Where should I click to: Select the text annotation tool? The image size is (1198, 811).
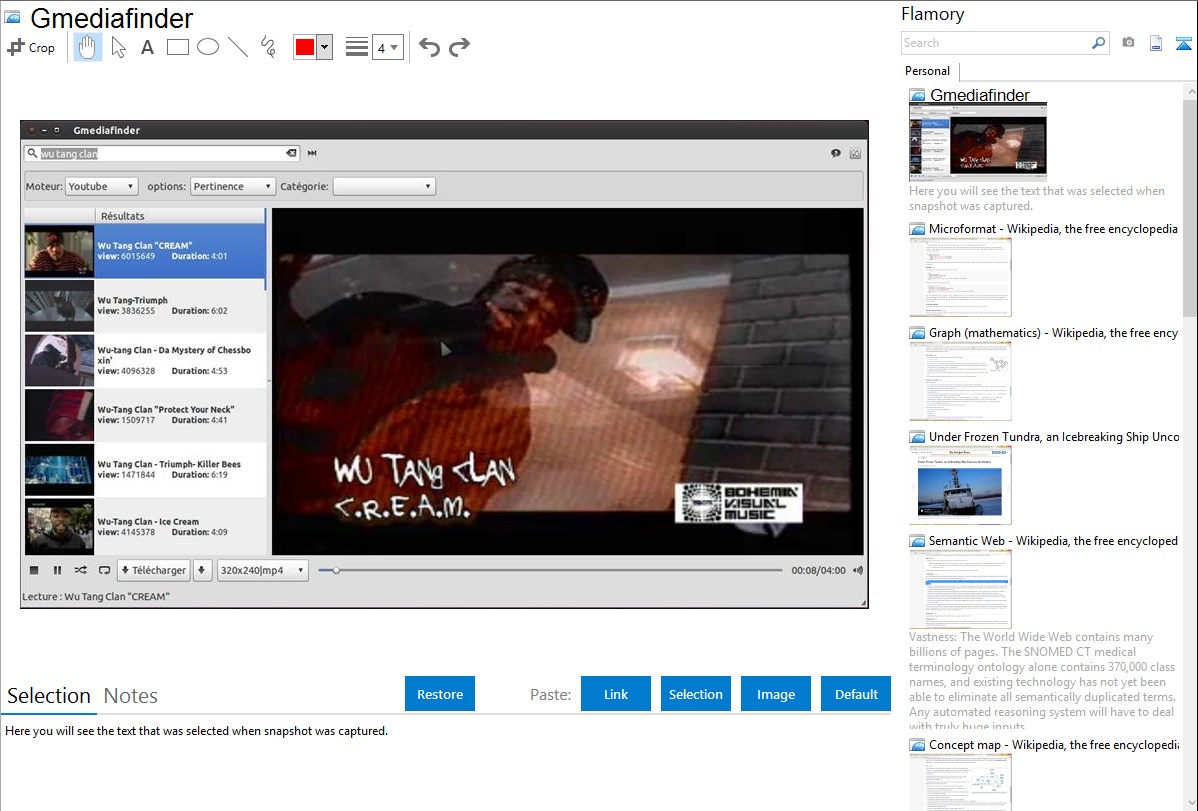pyautogui.click(x=147, y=47)
